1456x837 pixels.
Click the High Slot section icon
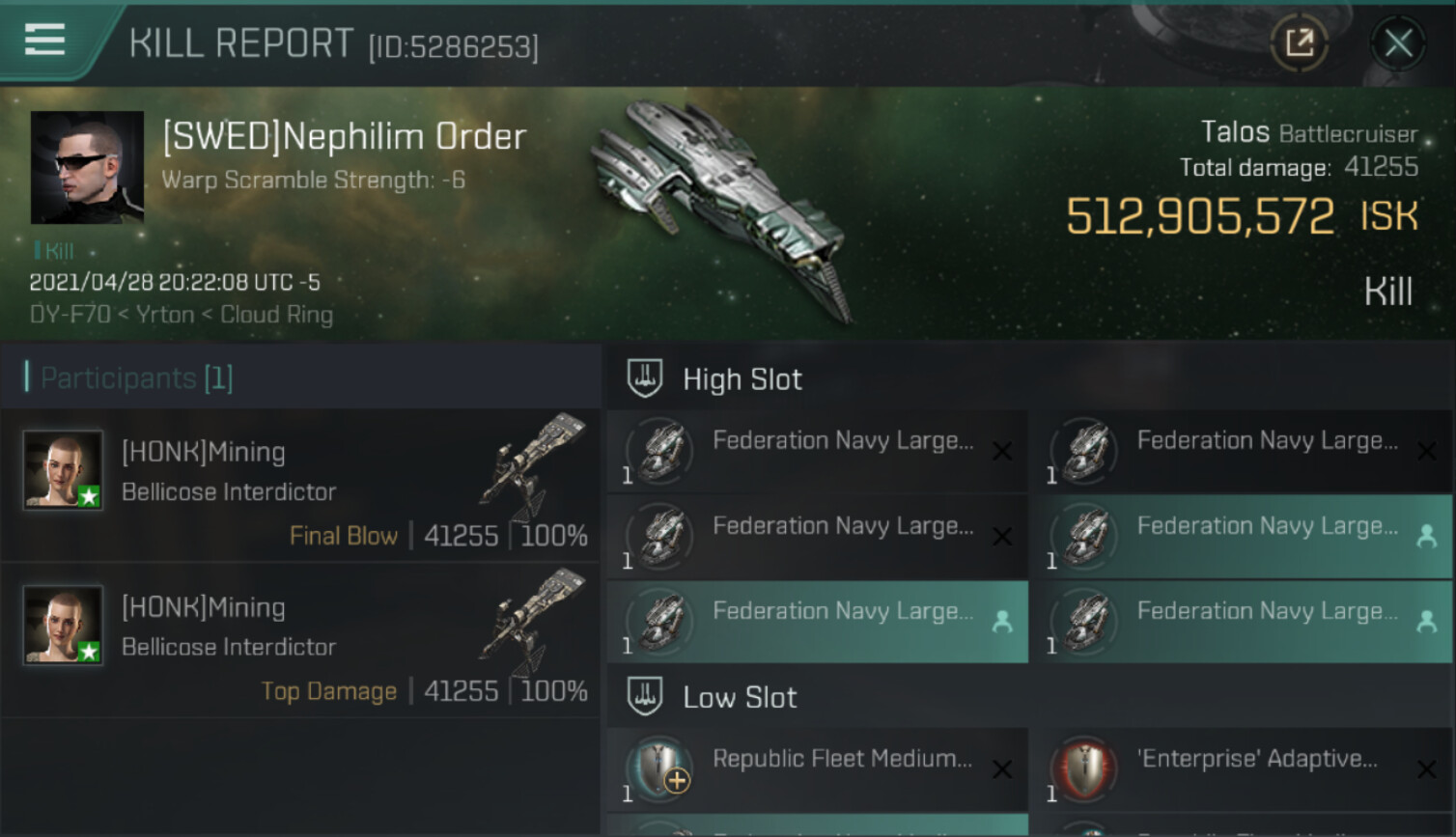[644, 378]
